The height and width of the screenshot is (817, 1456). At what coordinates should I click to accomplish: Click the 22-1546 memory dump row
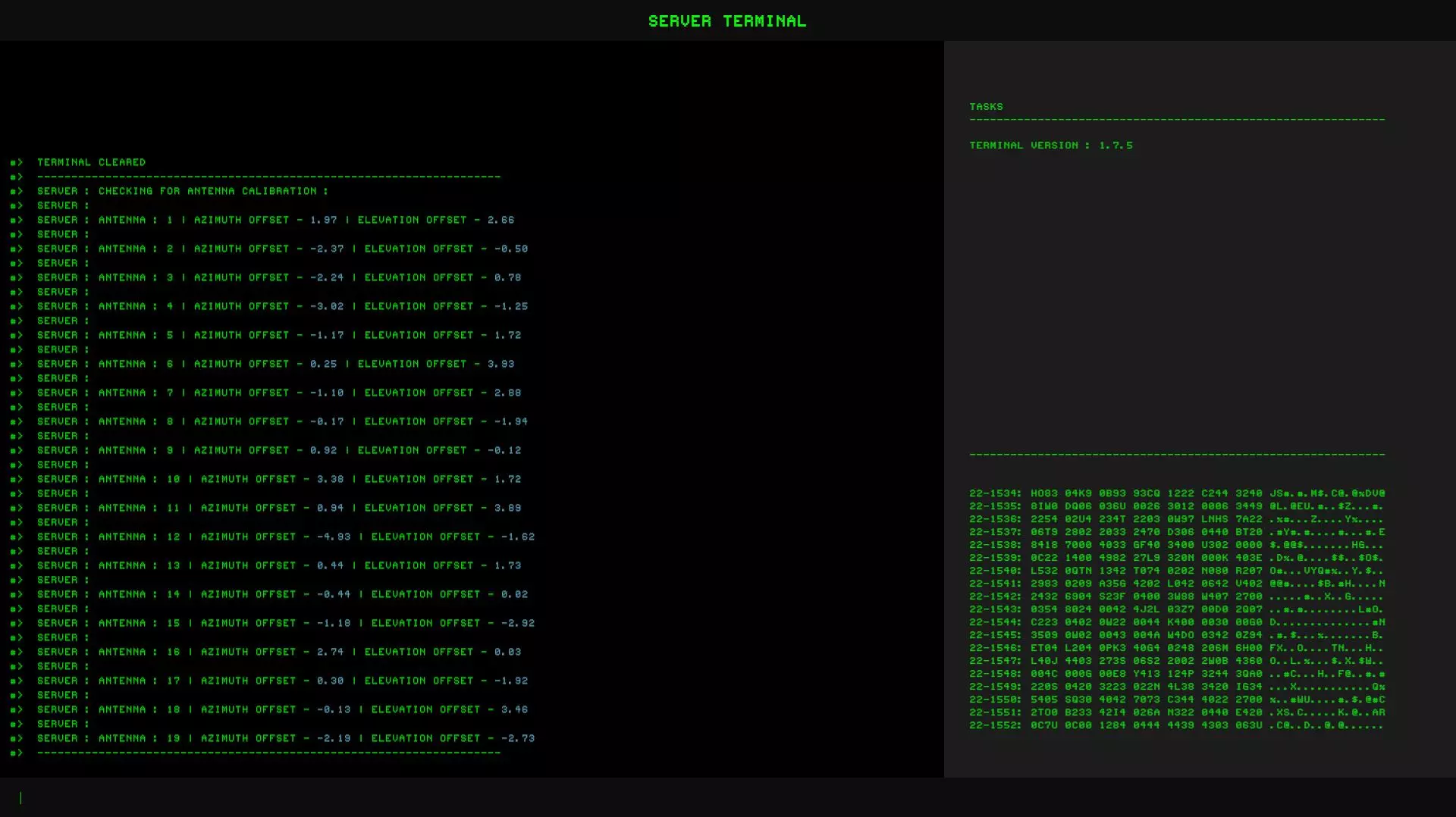pyautogui.click(x=1176, y=648)
